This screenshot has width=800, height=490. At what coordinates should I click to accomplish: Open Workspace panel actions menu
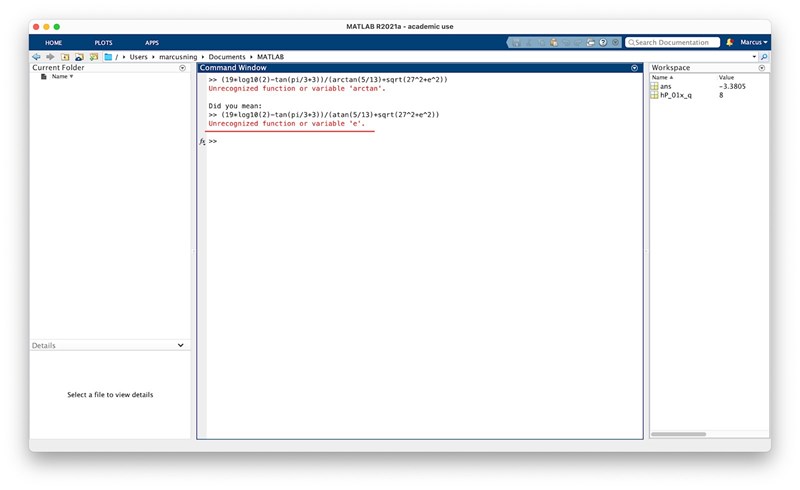[x=762, y=68]
